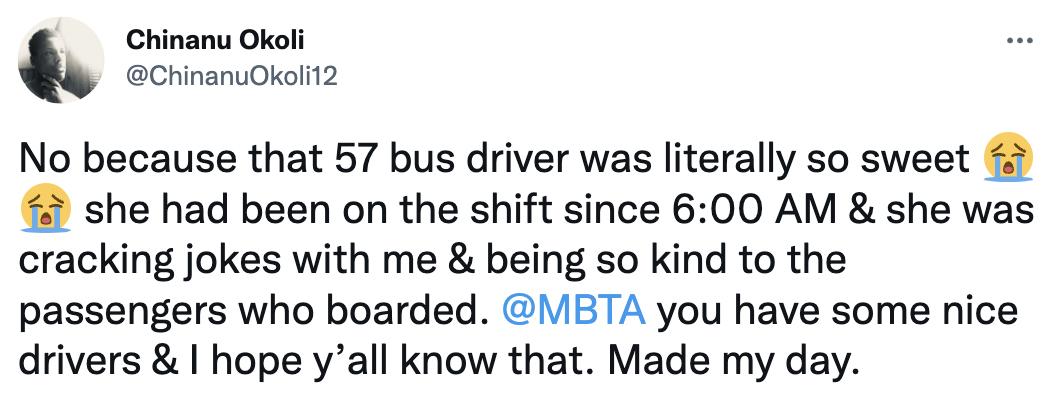This screenshot has width=1064, height=418.
Task: Click the words "being so kind to the"
Action: pos(690,262)
